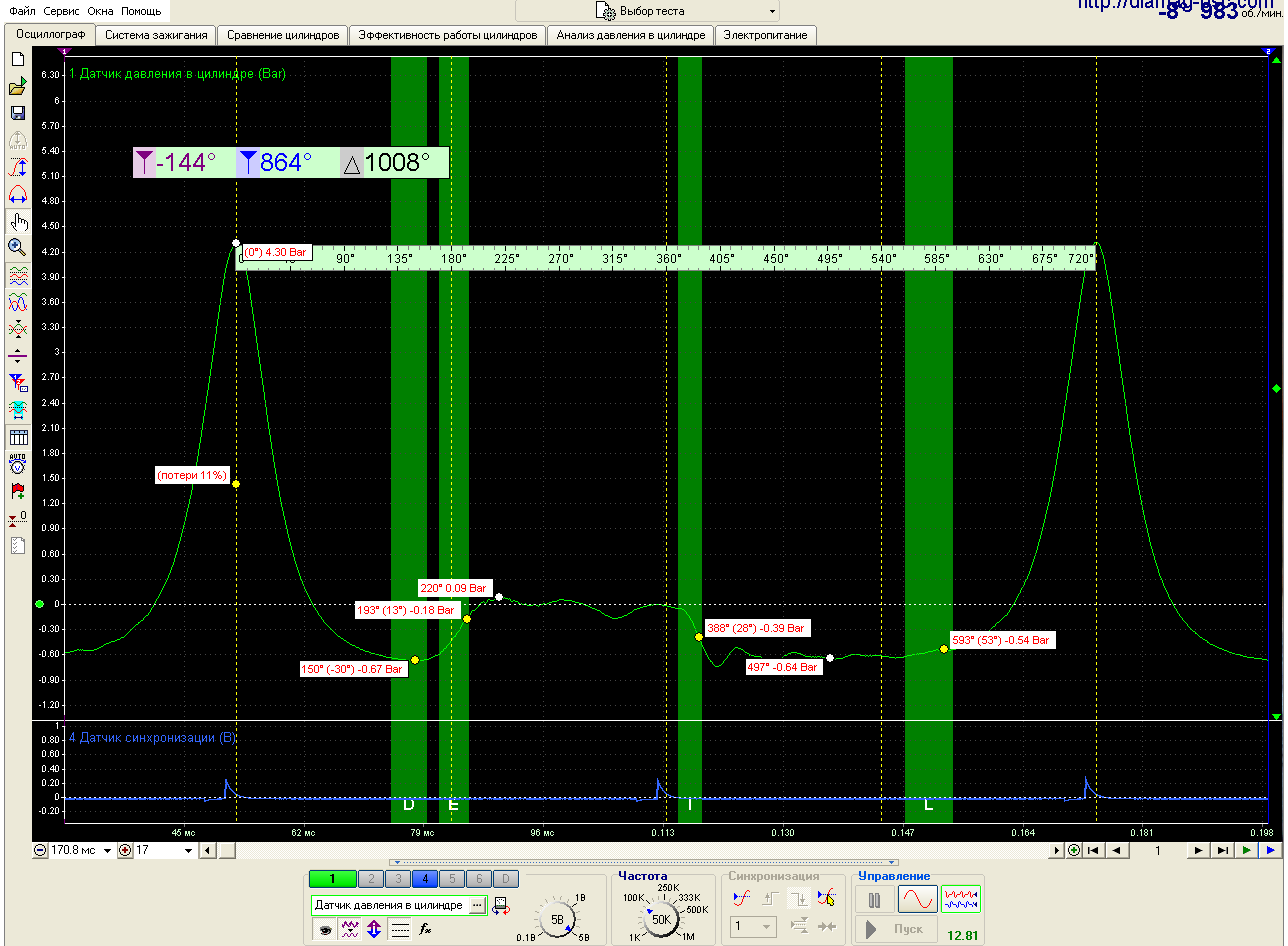Add a red flag marker
This screenshot has width=1288, height=946.
click(x=17, y=491)
